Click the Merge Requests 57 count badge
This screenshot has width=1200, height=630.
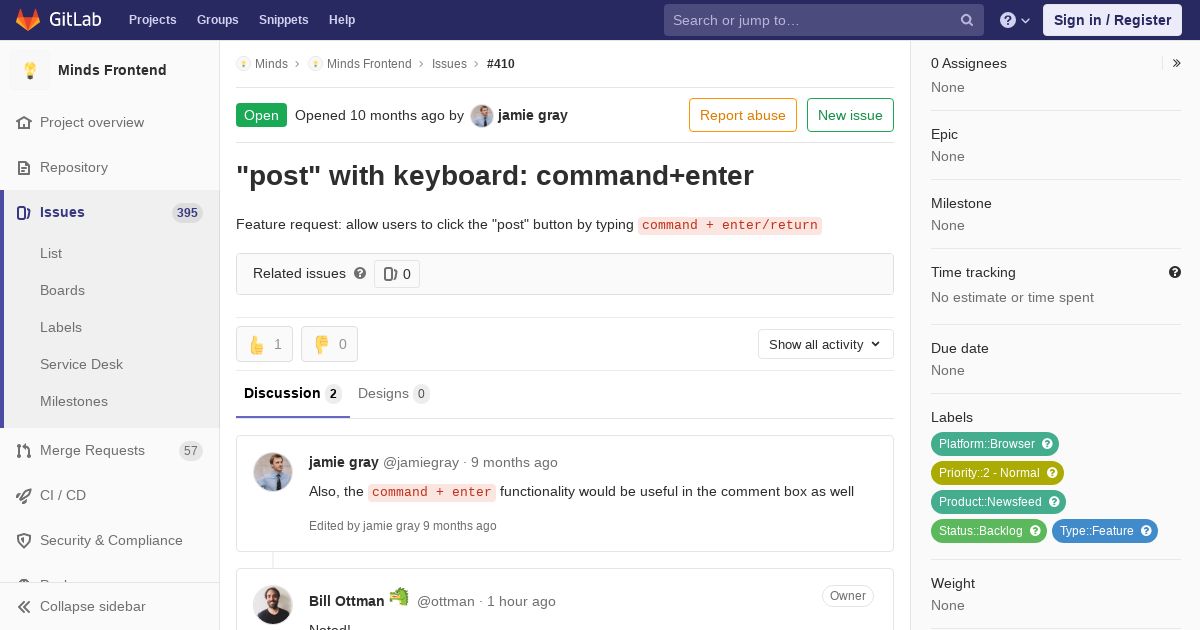(x=191, y=451)
